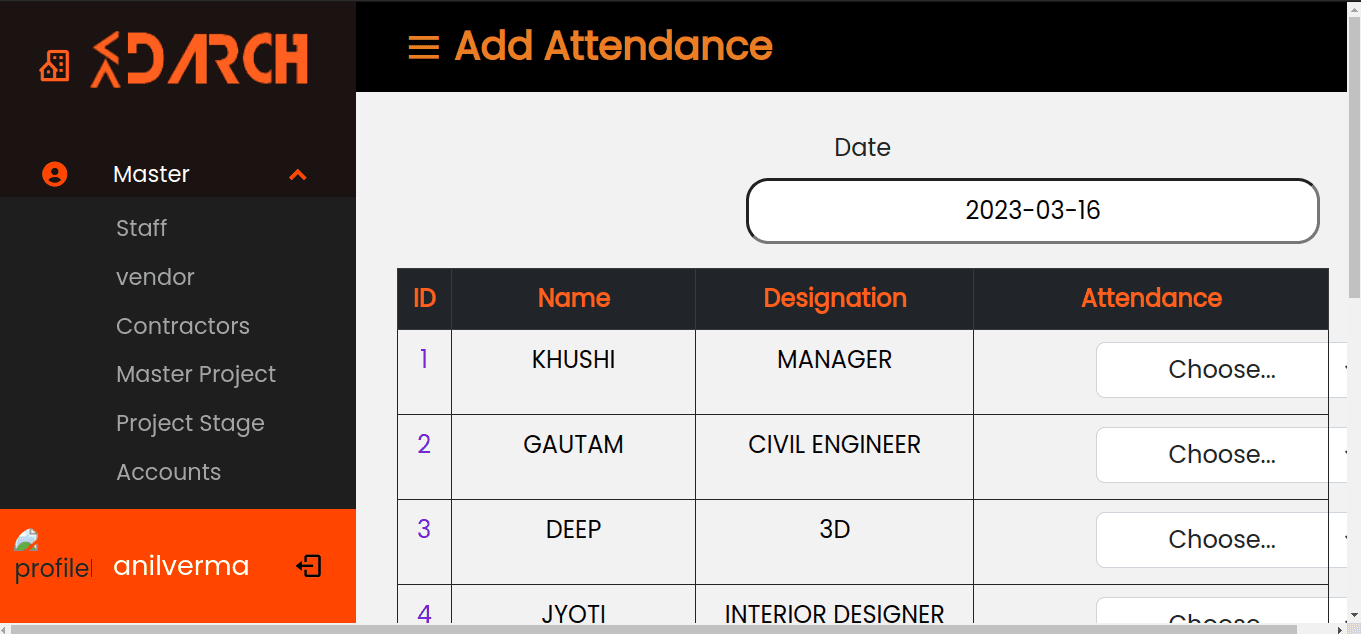
Task: Click the building icon beside the DARCH logo
Action: tap(54, 66)
